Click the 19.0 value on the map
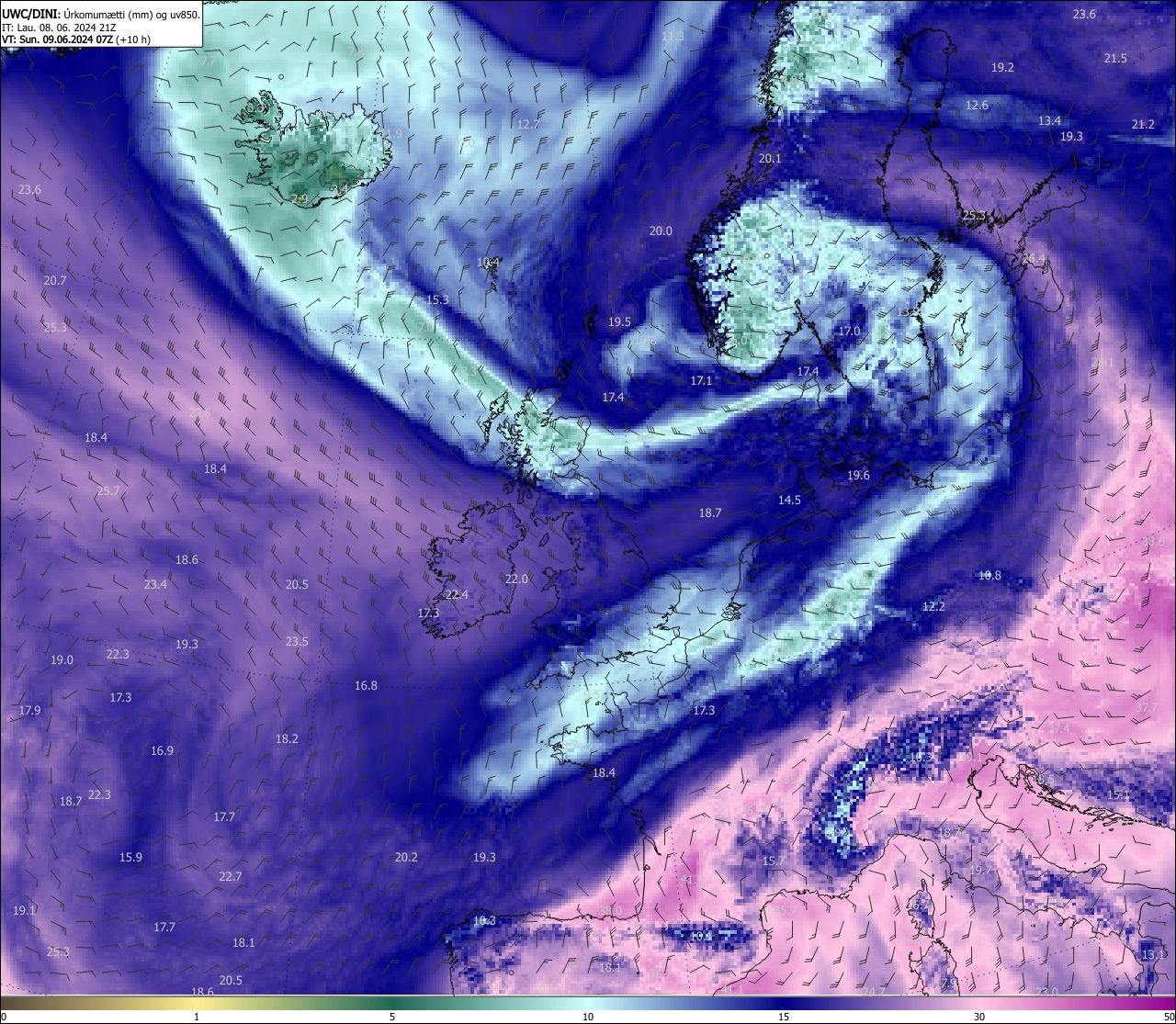The height and width of the screenshot is (1024, 1176). click(x=62, y=659)
